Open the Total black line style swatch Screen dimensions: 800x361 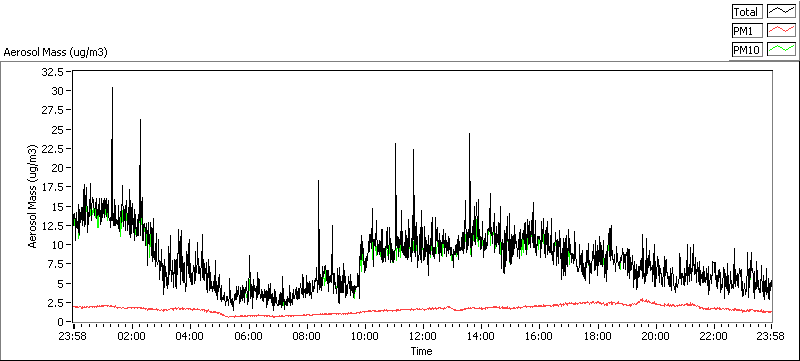781,12
